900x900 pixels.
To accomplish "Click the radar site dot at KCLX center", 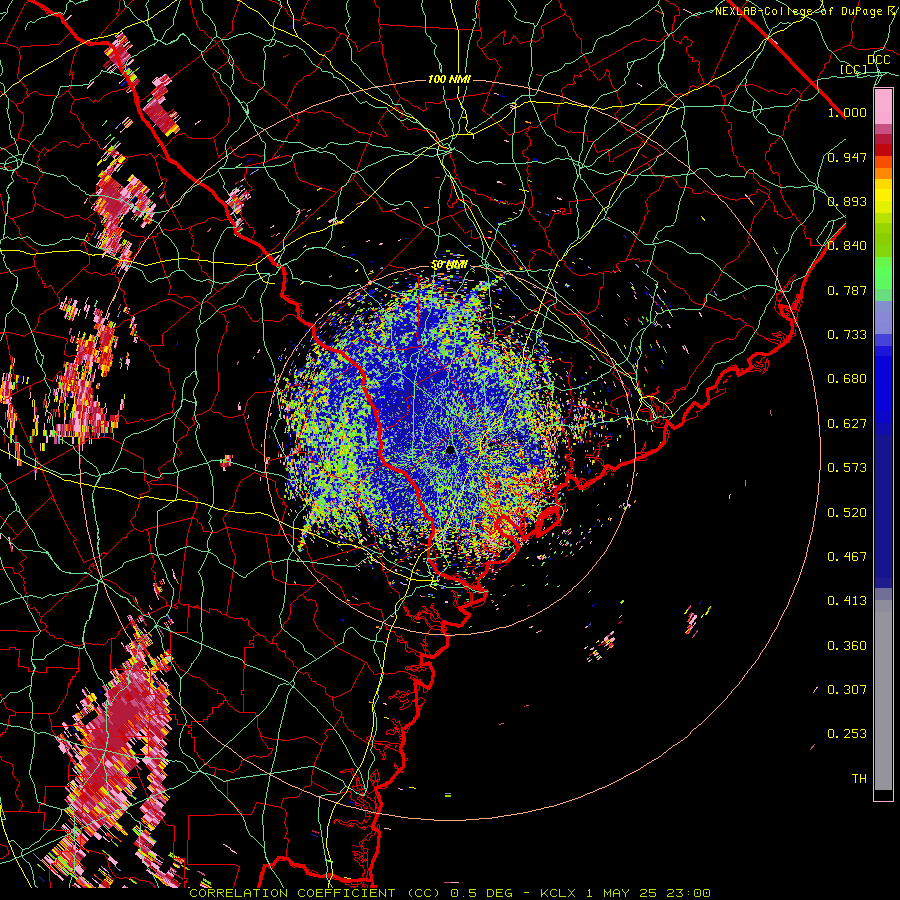I will pyautogui.click(x=451, y=450).
